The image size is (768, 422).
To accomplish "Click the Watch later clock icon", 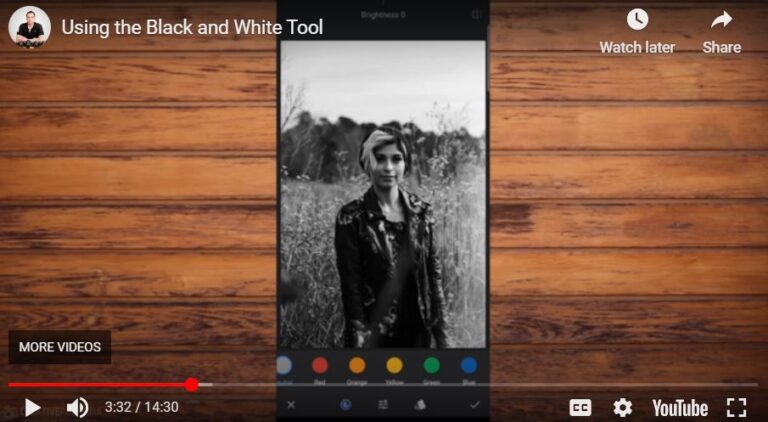I will pyautogui.click(x=637, y=20).
